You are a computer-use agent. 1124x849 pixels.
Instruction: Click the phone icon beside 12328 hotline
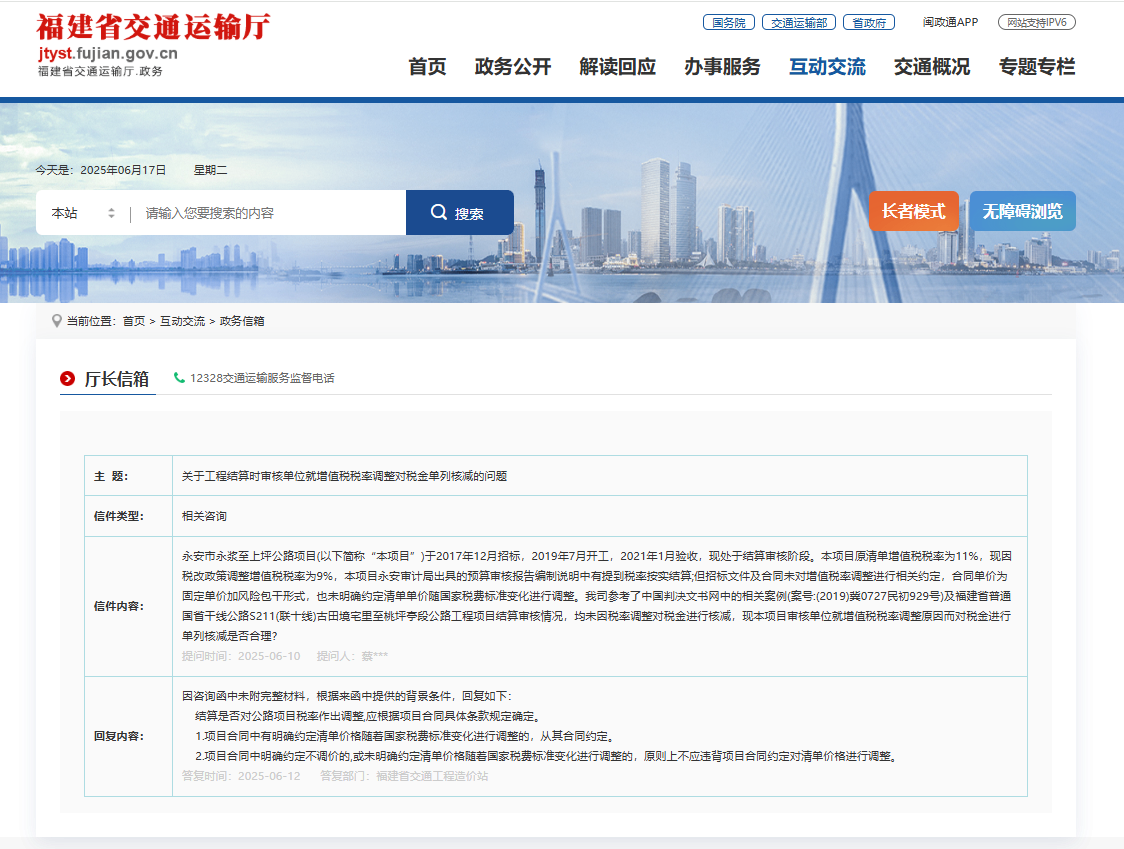178,379
